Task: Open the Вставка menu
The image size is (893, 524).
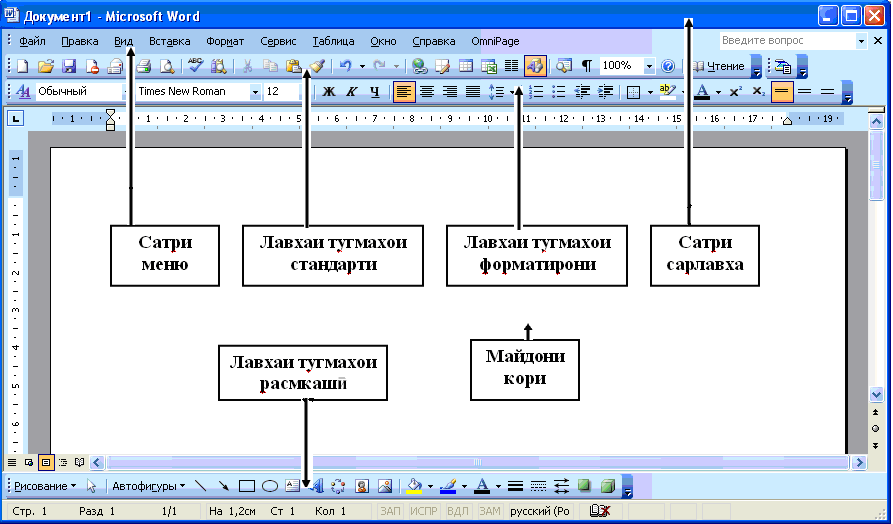Action: [169, 41]
